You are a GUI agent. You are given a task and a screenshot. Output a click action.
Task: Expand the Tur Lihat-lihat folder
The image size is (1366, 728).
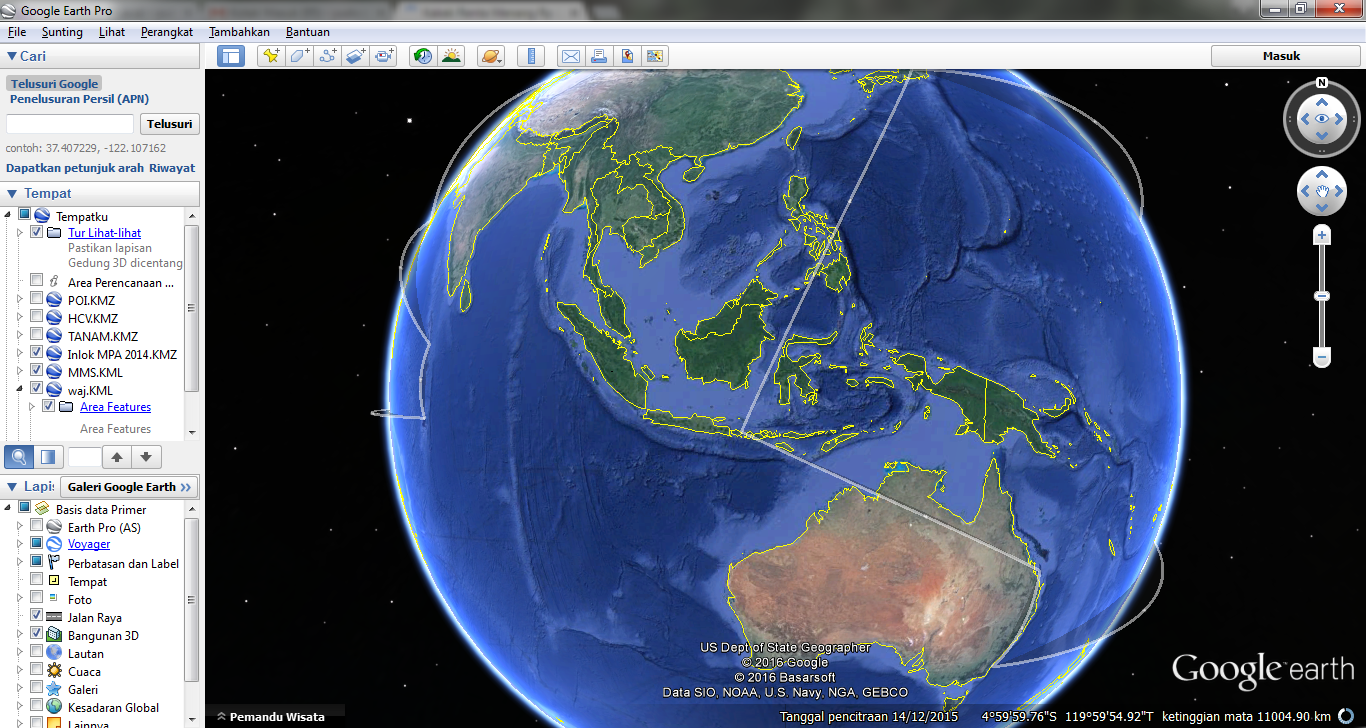(x=19, y=232)
